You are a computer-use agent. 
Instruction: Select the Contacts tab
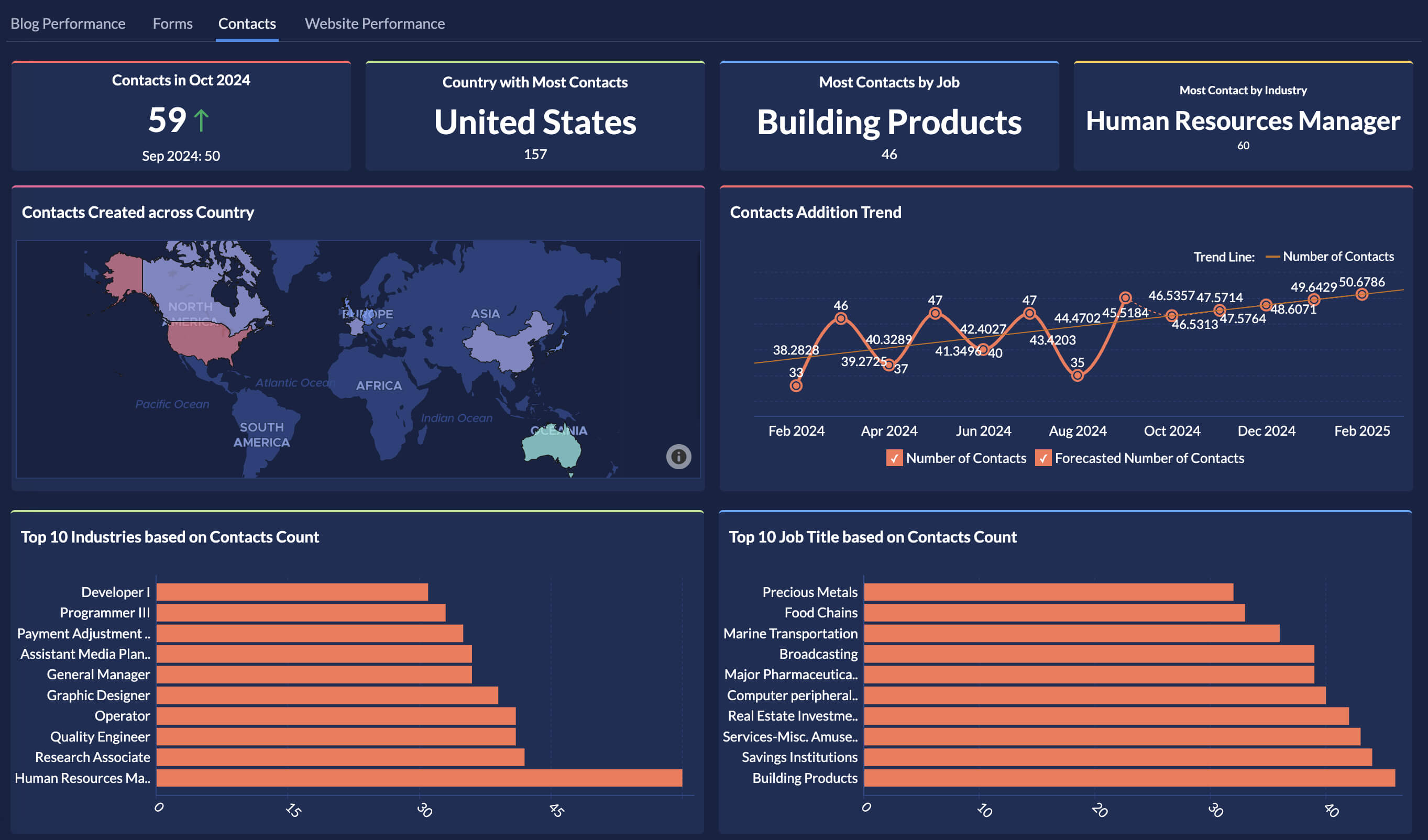click(247, 23)
